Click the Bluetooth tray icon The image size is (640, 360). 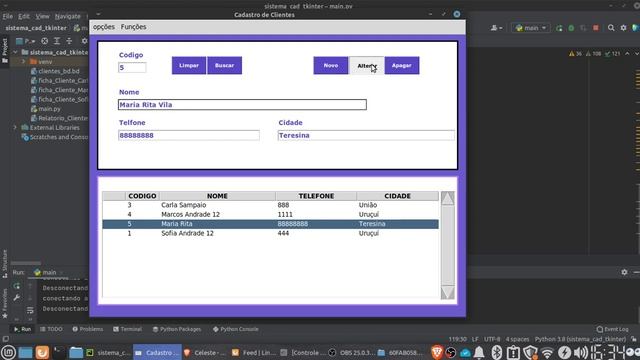click(496, 353)
